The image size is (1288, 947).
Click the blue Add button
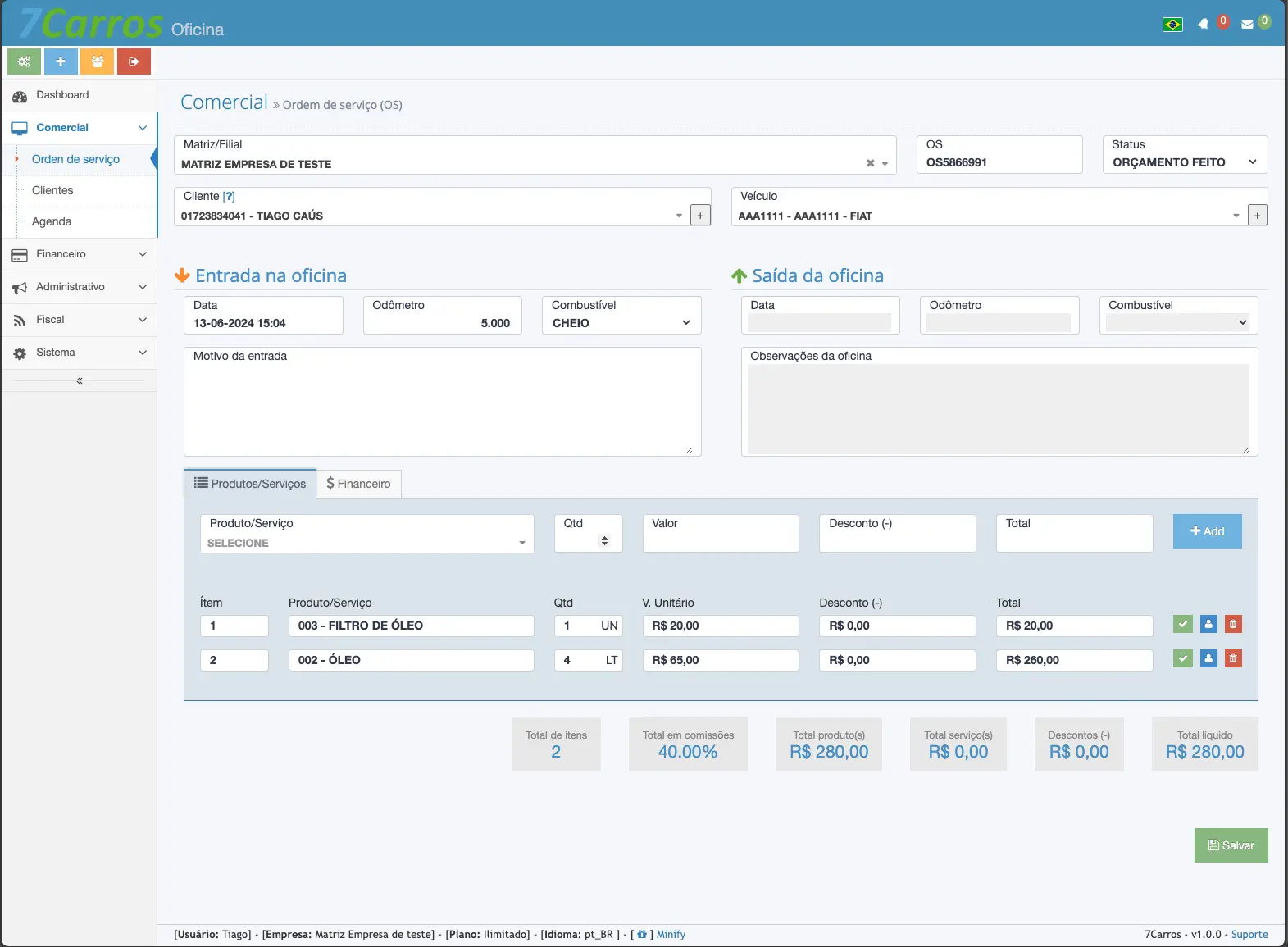coord(1208,531)
